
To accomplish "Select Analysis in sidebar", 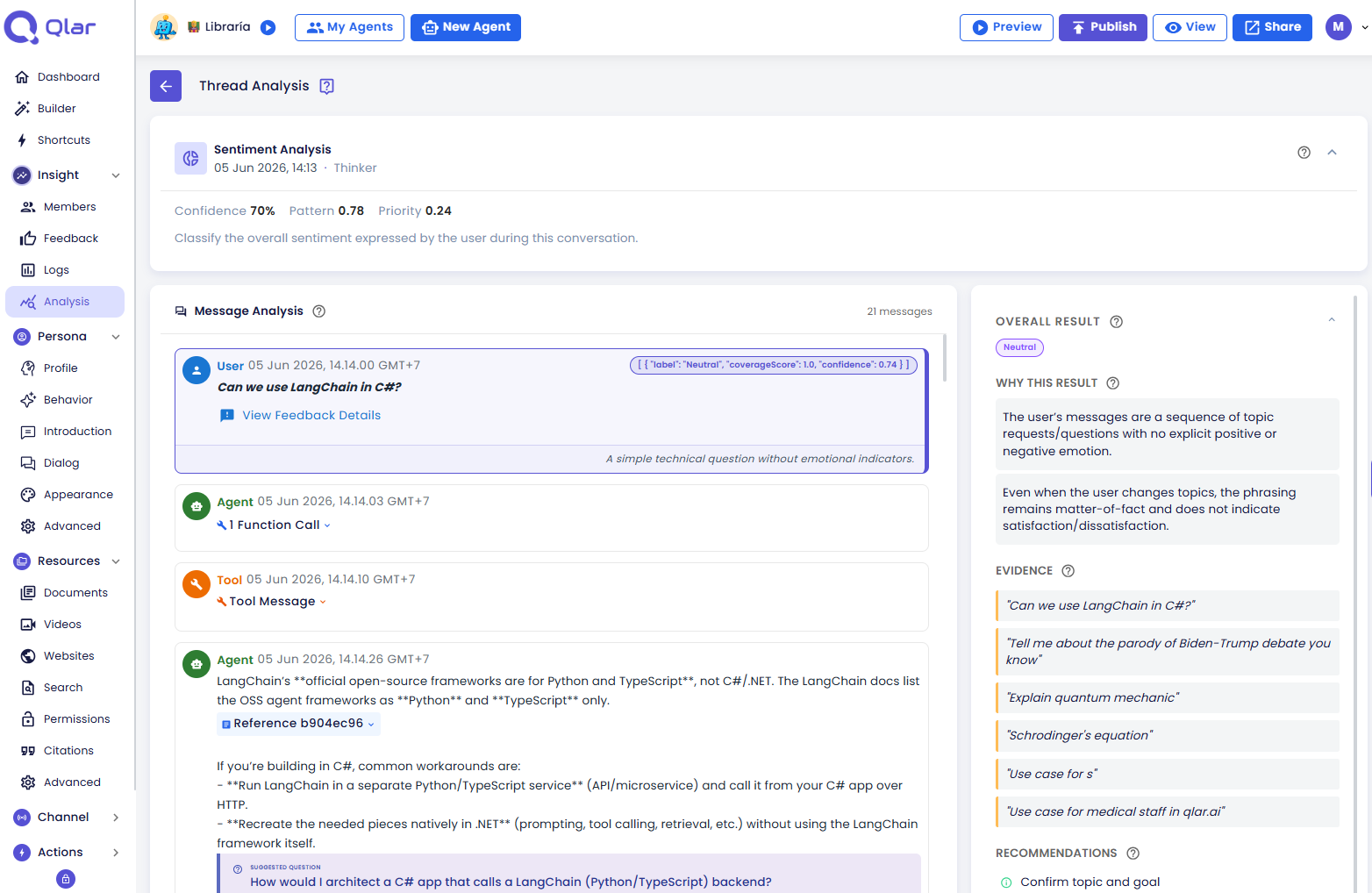I will (x=65, y=302).
